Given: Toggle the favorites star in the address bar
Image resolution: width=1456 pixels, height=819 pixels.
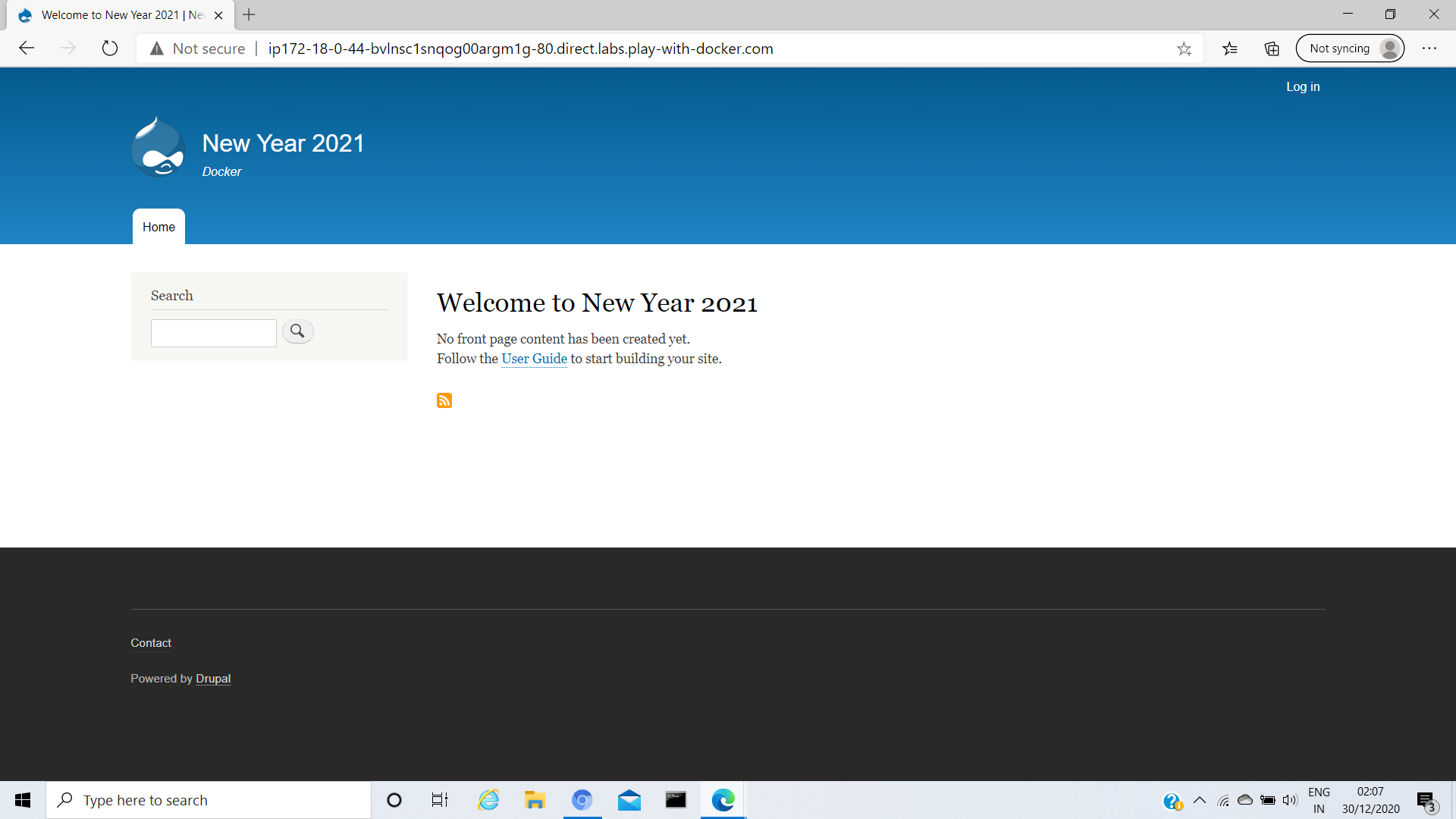Looking at the screenshot, I should click(1184, 48).
